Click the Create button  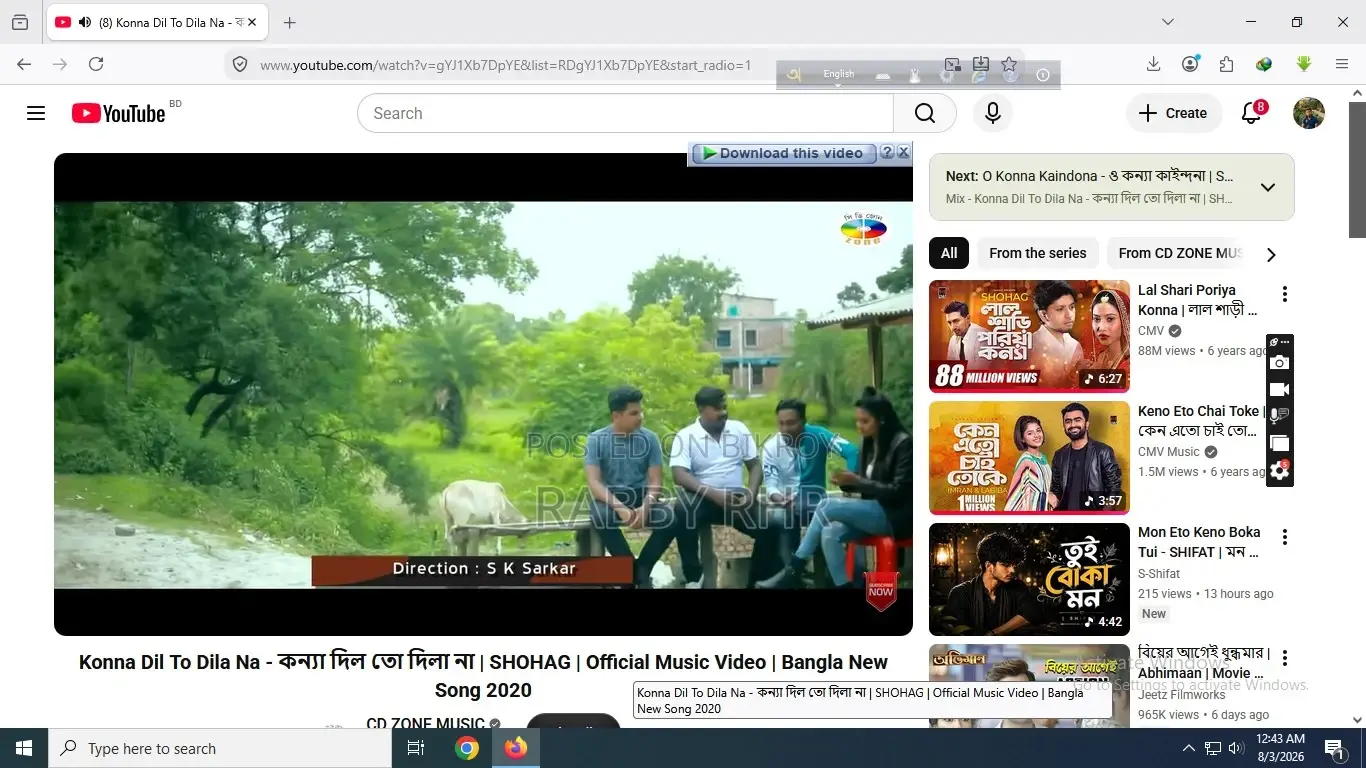(1174, 113)
